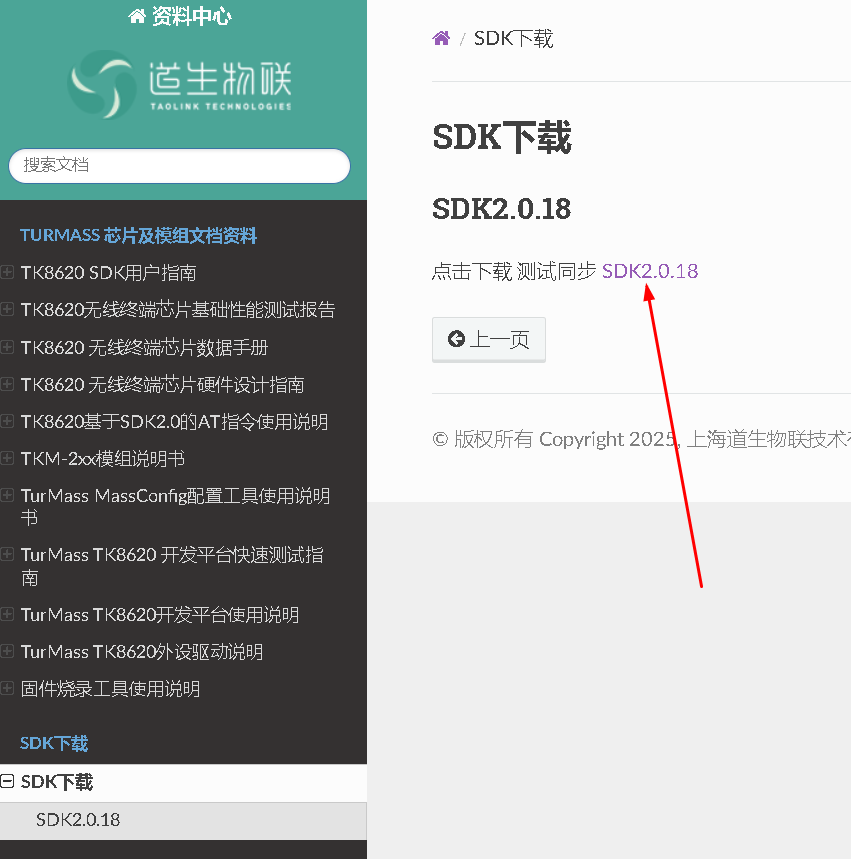Image resolution: width=851 pixels, height=859 pixels.
Task: Click the blue SDK下载 section caption
Action: [x=54, y=743]
